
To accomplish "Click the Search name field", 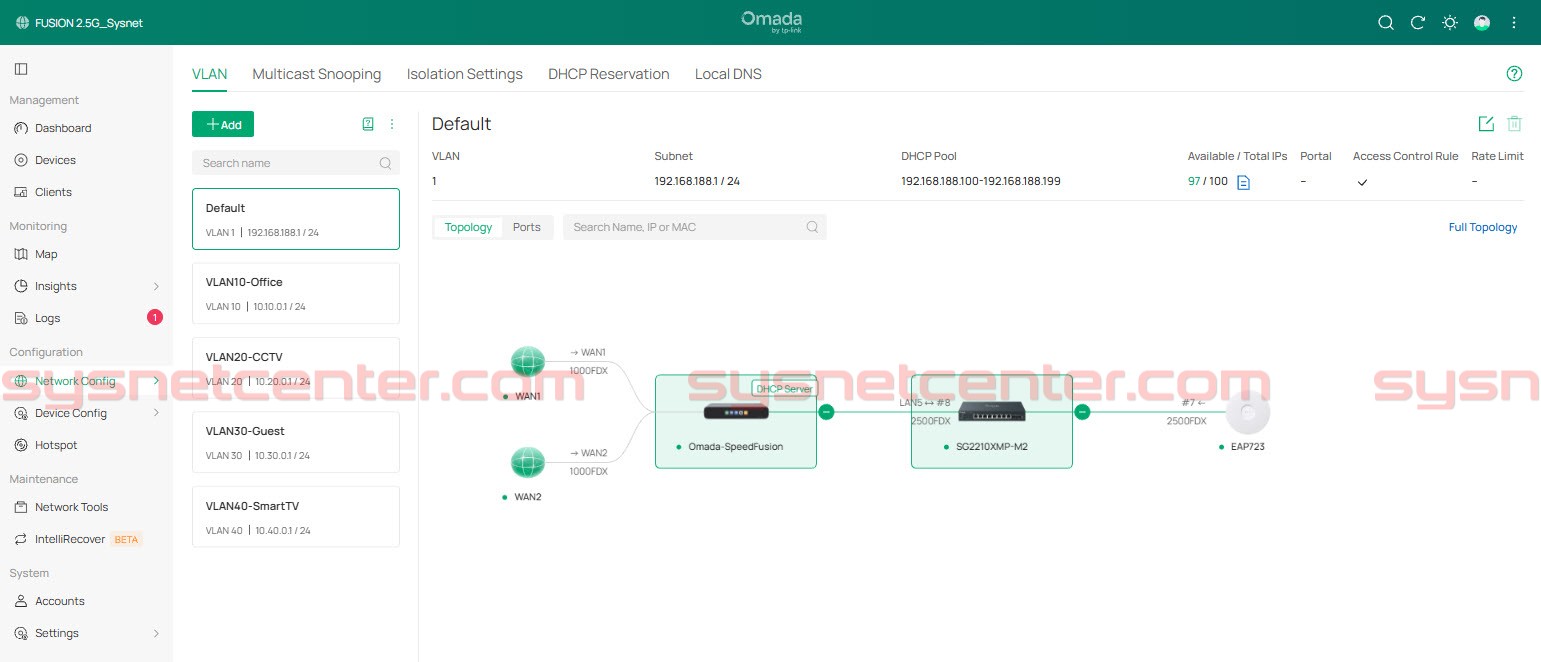I will click(x=296, y=163).
